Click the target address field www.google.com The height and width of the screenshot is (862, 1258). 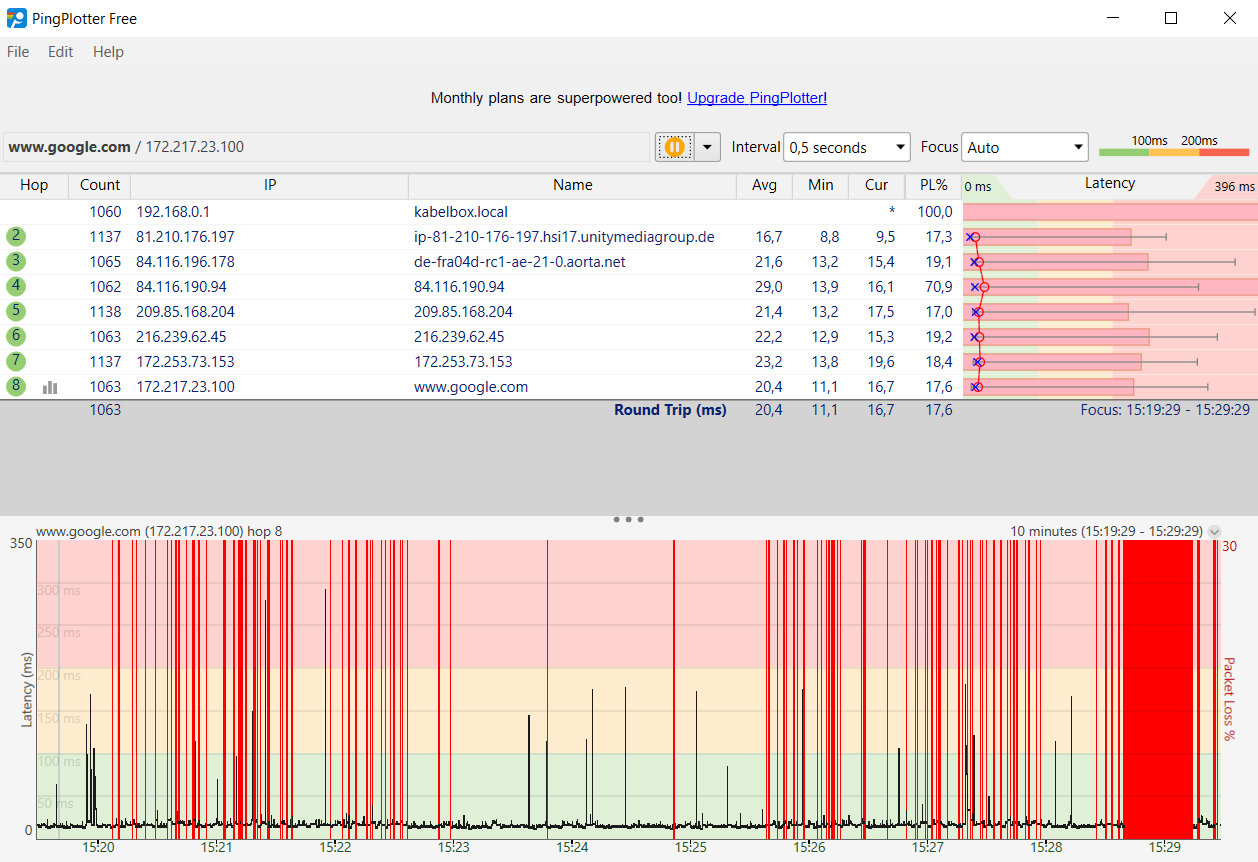point(327,147)
